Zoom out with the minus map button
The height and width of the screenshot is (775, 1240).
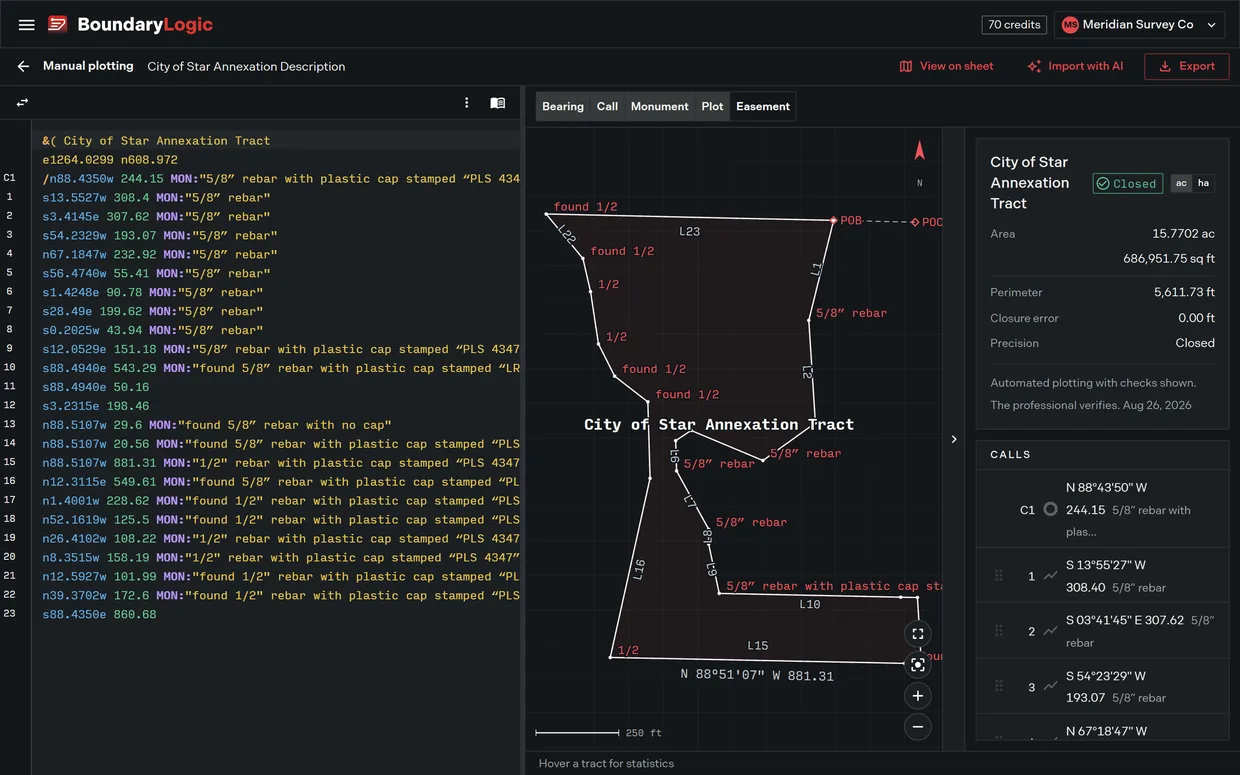[918, 727]
